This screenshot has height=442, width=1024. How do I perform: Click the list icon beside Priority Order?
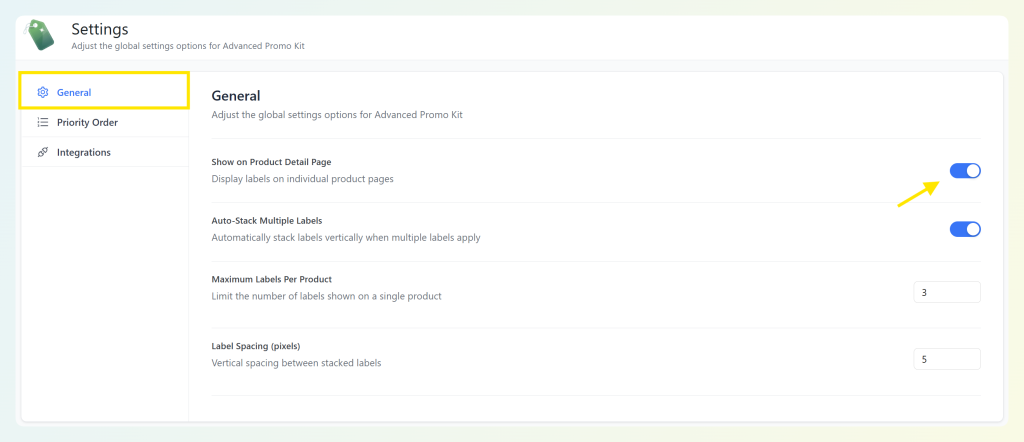coord(42,122)
